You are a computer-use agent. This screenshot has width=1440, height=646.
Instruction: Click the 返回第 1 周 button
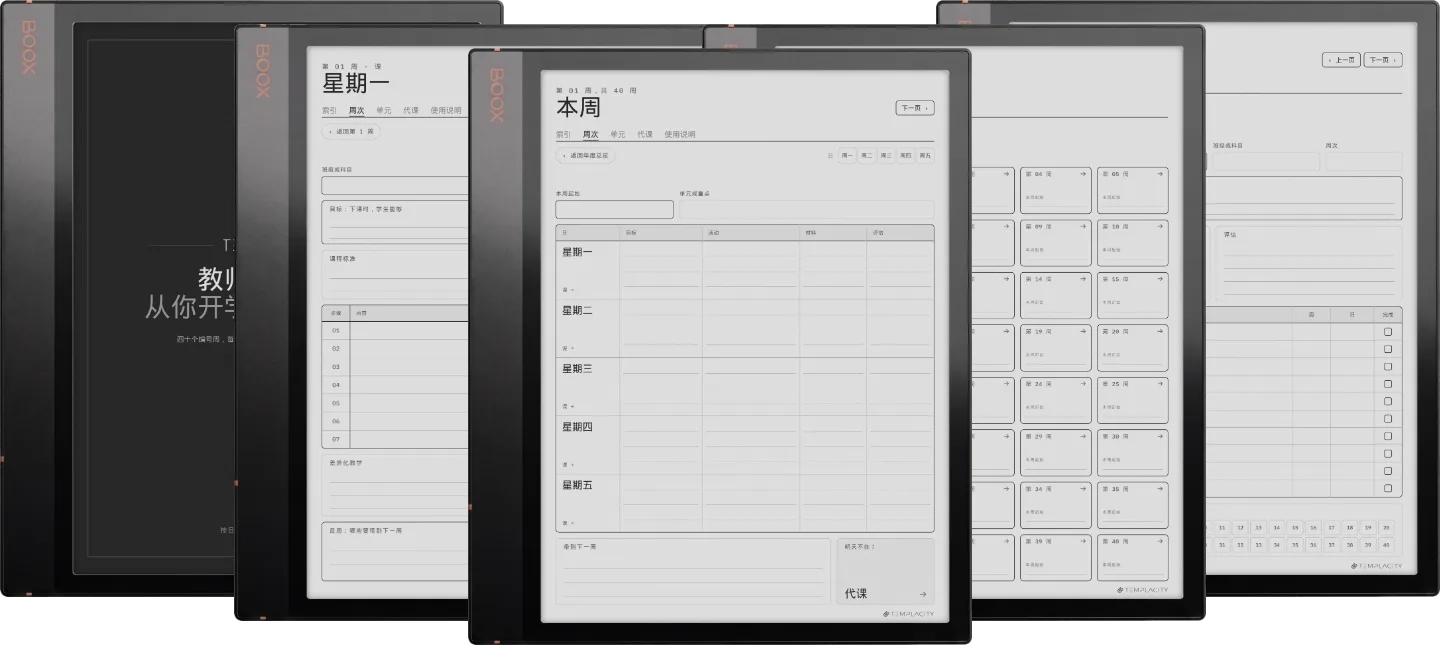(x=351, y=131)
